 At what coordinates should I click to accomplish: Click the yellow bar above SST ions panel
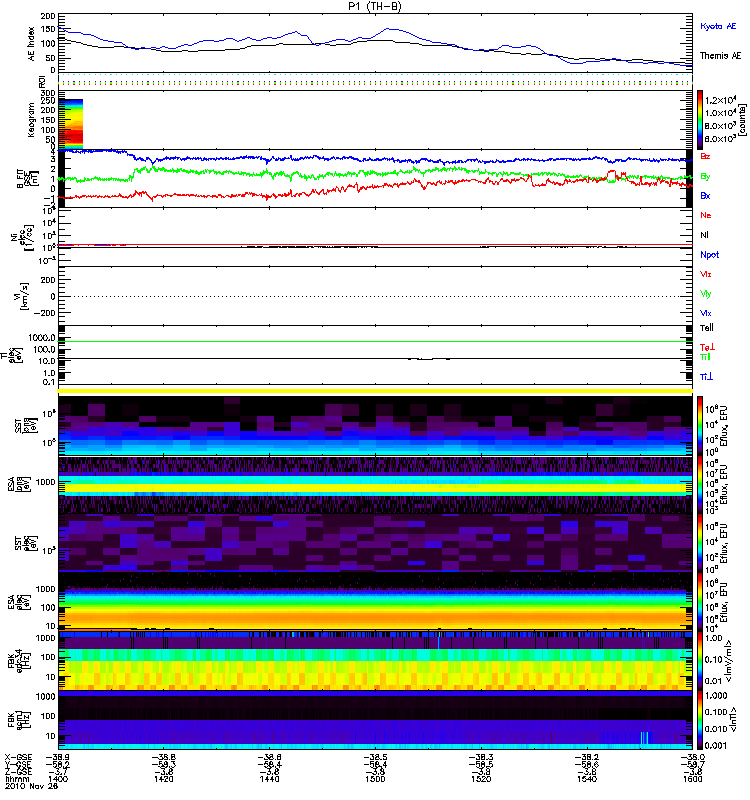pos(376,391)
